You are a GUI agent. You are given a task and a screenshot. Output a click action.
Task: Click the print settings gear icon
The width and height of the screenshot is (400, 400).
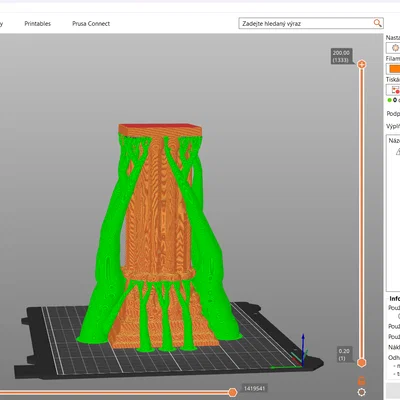click(395, 48)
